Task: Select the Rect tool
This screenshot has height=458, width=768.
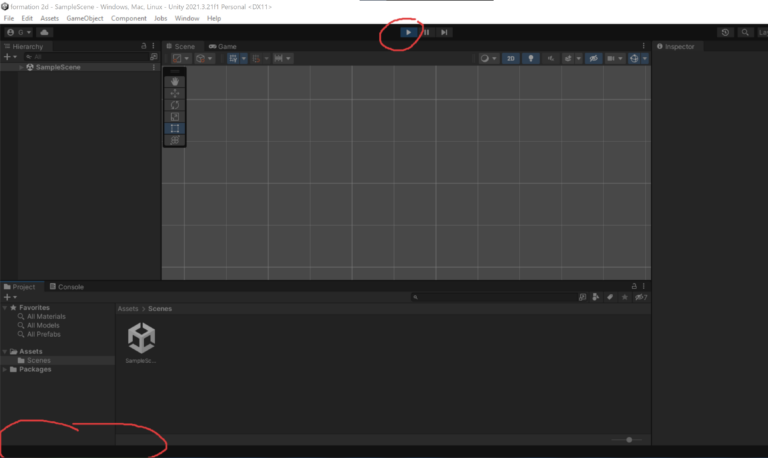Action: click(175, 128)
